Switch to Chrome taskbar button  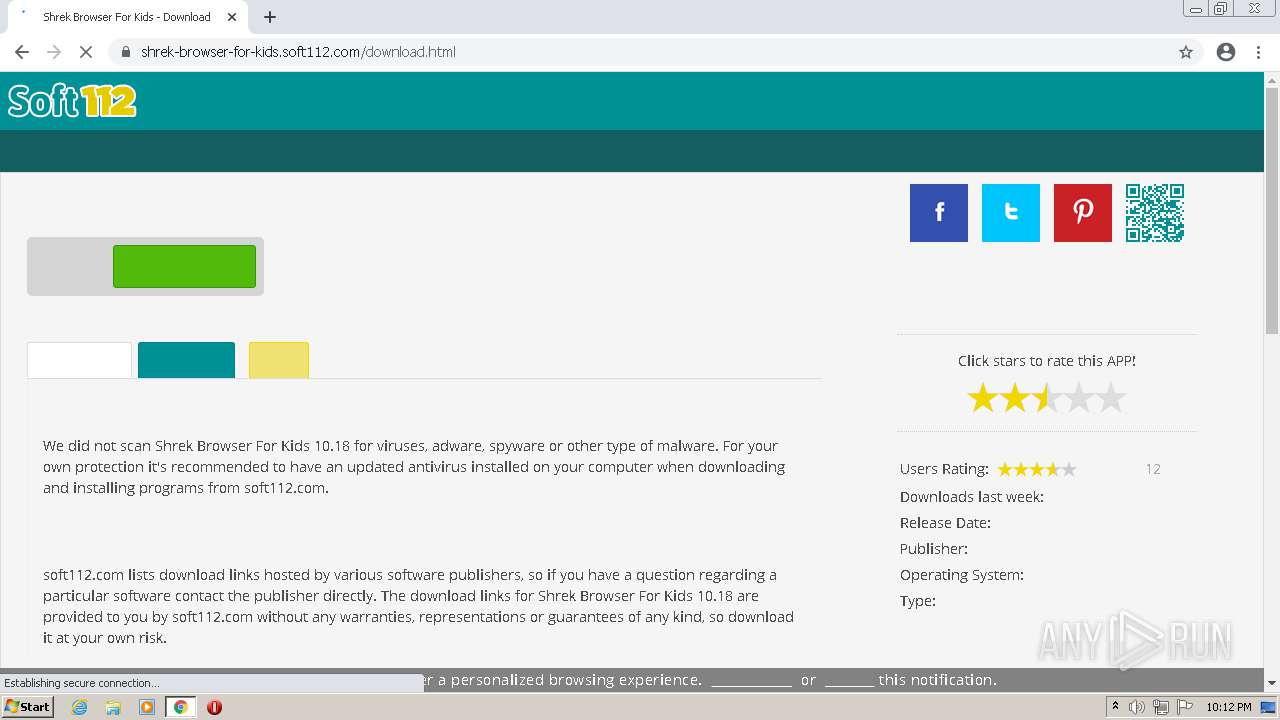coord(180,707)
